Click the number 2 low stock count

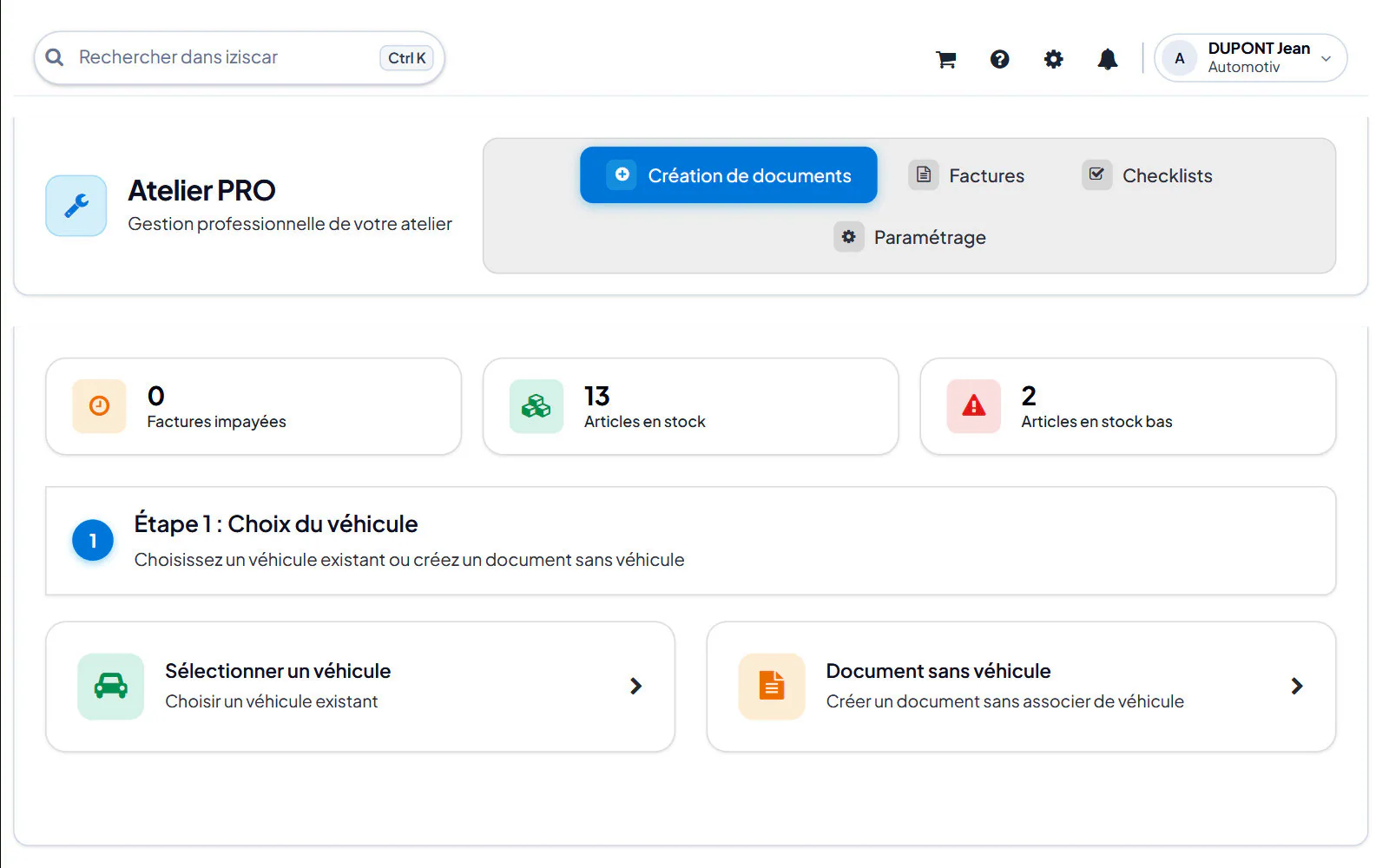[1029, 396]
